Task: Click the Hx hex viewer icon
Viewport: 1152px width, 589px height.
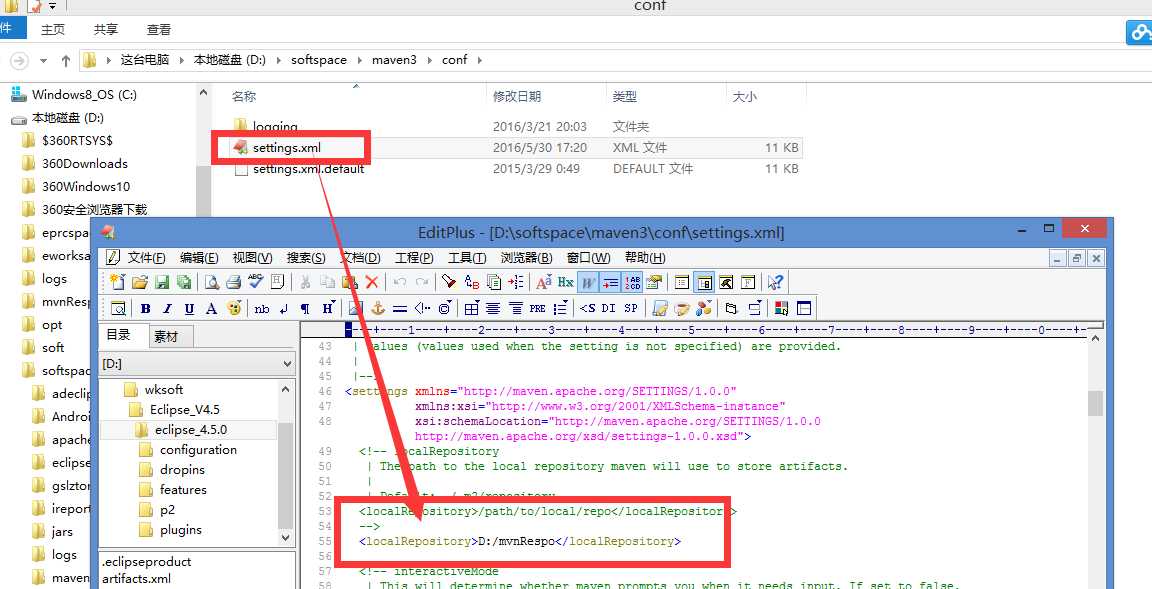Action: pyautogui.click(x=566, y=282)
